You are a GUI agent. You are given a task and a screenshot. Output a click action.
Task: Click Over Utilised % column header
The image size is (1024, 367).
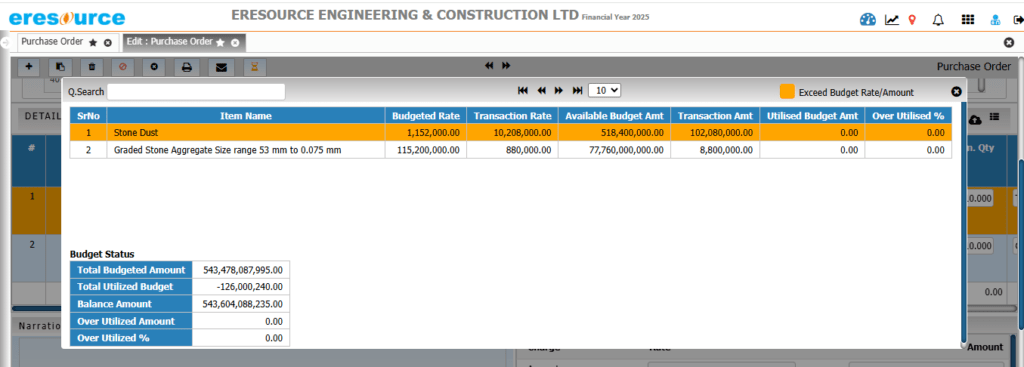pyautogui.click(x=908, y=116)
